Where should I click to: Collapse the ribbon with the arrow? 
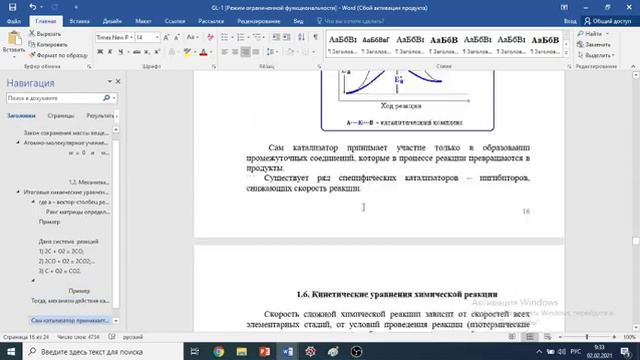pyautogui.click(x=633, y=67)
